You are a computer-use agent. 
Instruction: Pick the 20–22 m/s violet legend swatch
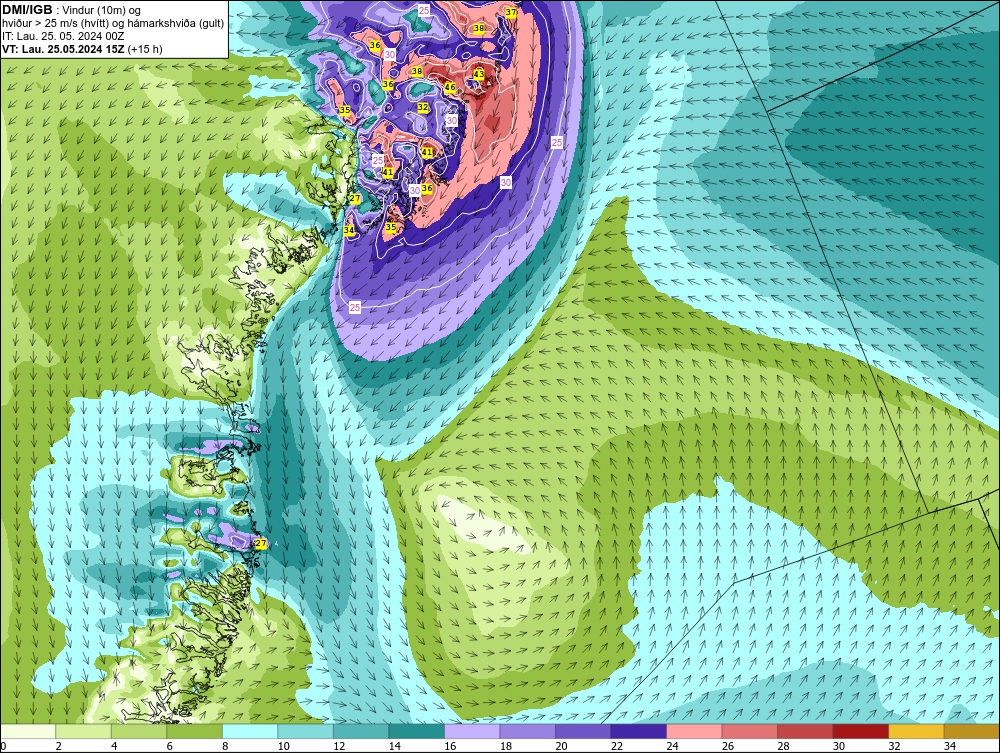pos(583,731)
